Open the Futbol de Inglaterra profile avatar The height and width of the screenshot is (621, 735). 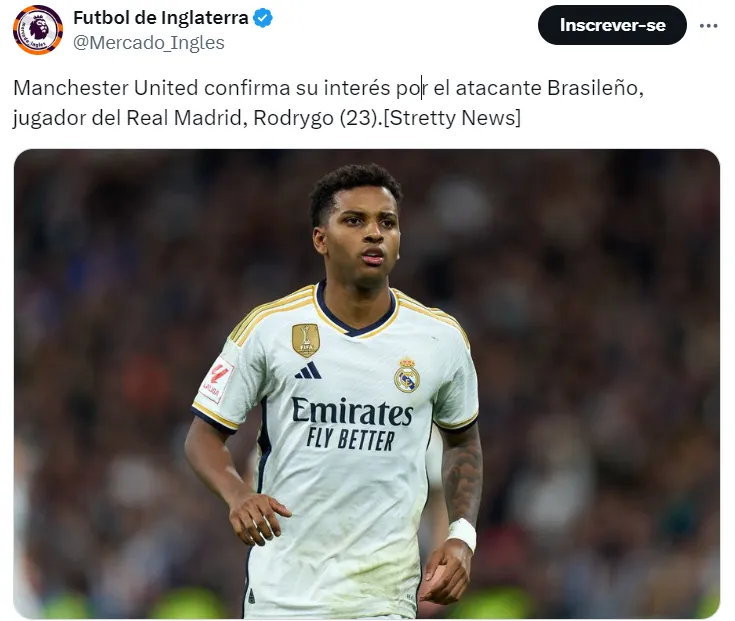point(38,30)
